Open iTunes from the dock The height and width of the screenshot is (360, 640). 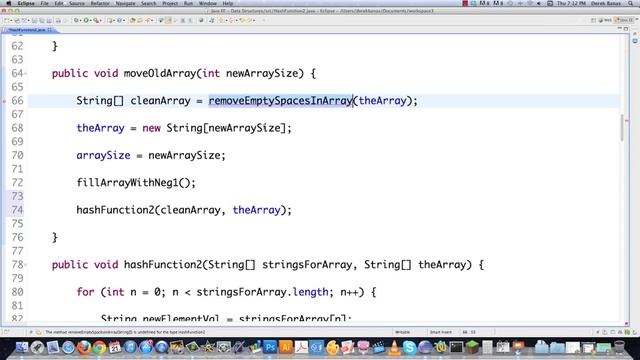pyautogui.click(x=130, y=347)
